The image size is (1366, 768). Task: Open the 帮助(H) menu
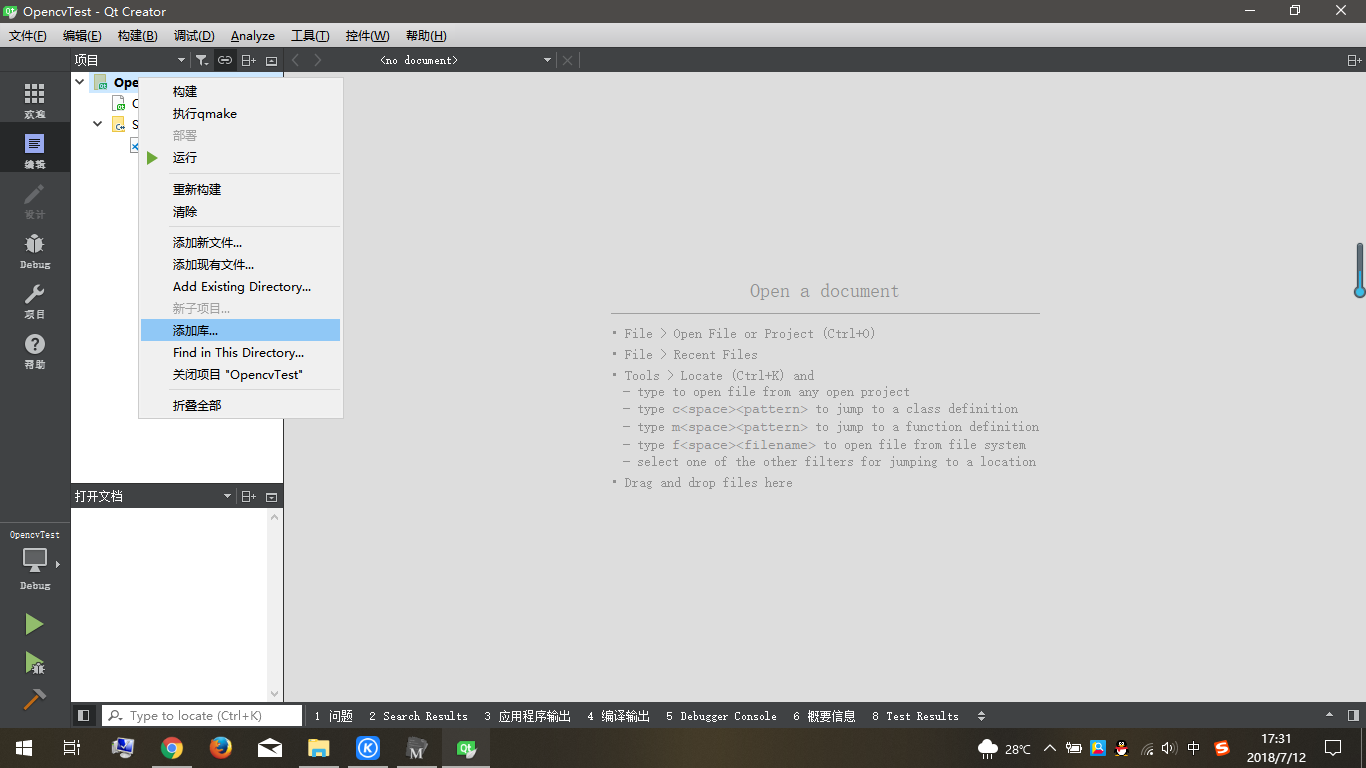[426, 35]
